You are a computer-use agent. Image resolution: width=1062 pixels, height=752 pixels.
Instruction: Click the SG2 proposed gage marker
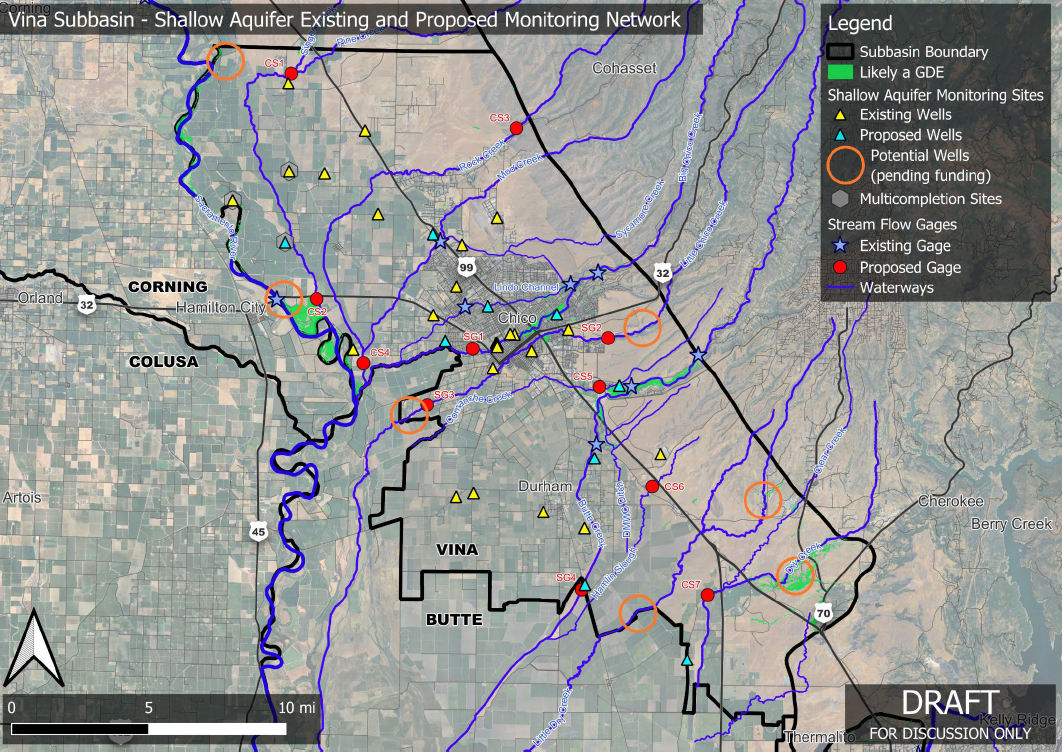(607, 338)
